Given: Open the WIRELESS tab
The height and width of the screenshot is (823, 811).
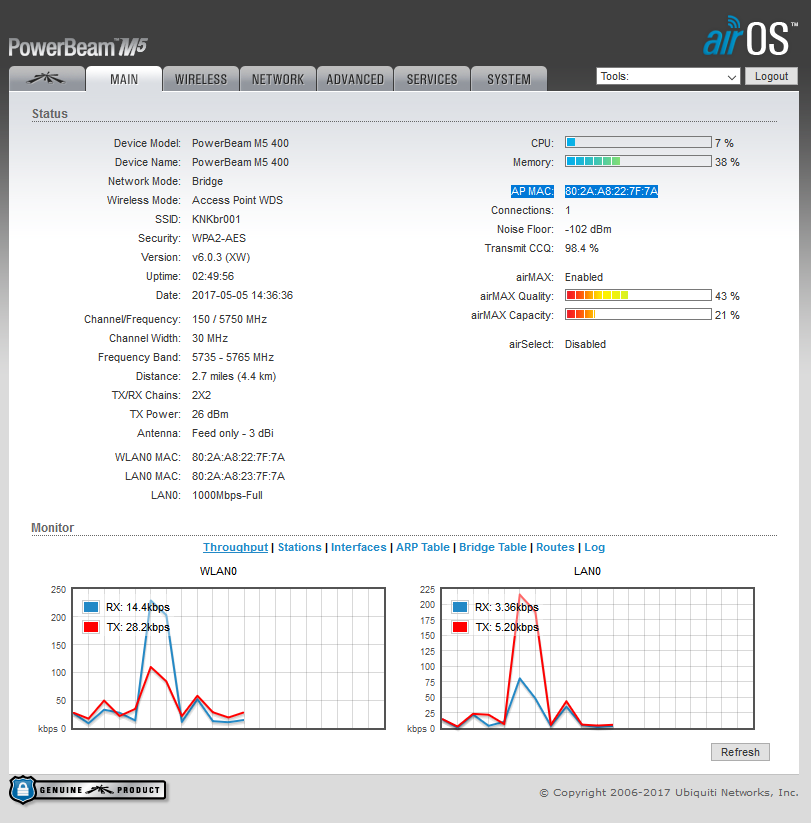Looking at the screenshot, I should point(201,79).
